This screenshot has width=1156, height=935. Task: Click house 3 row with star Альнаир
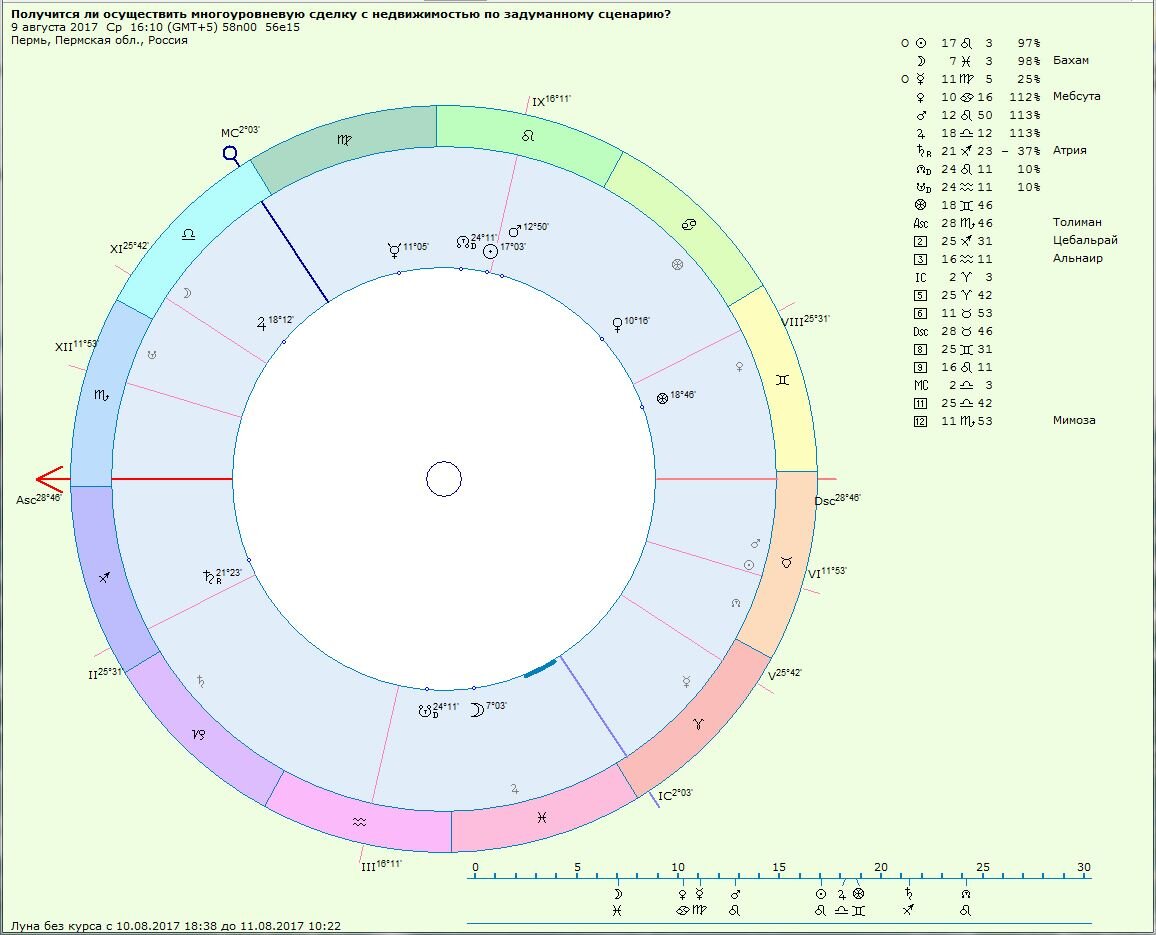1008,259
